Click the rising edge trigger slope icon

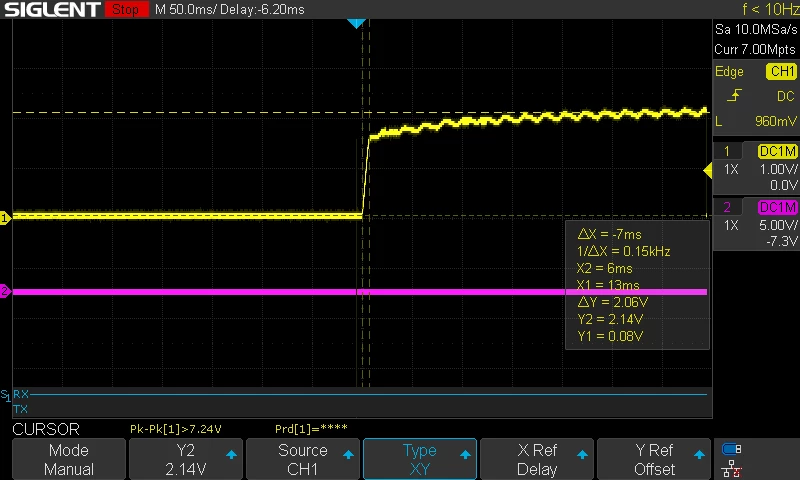coord(734,95)
